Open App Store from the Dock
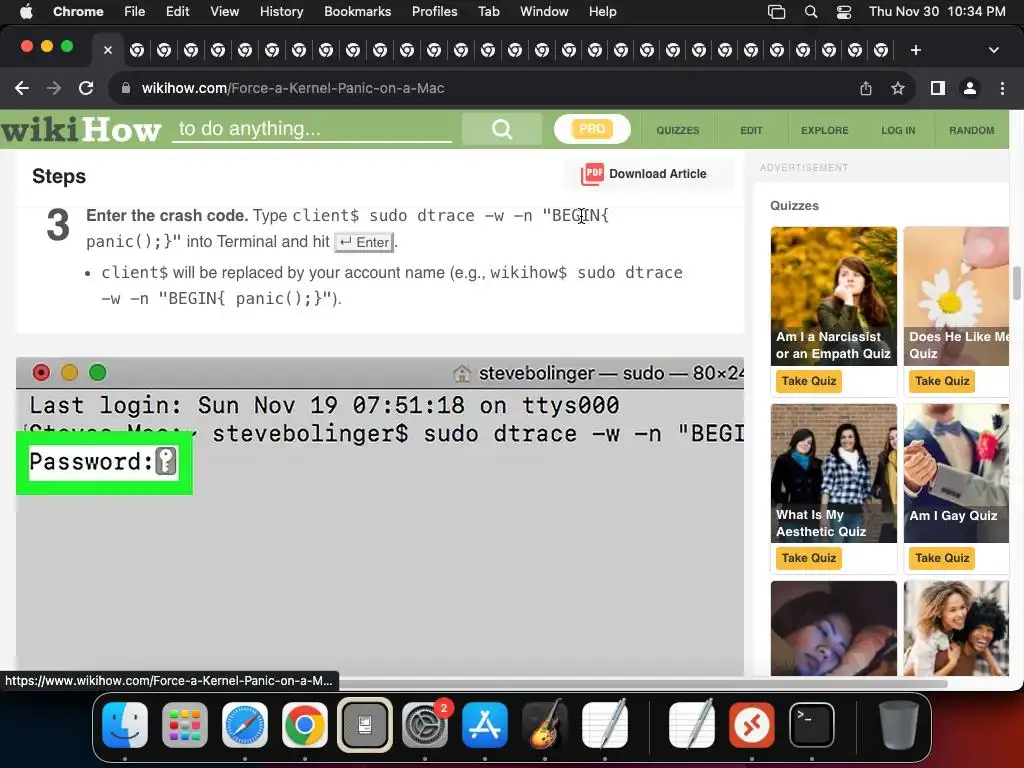1024x768 pixels. point(485,724)
